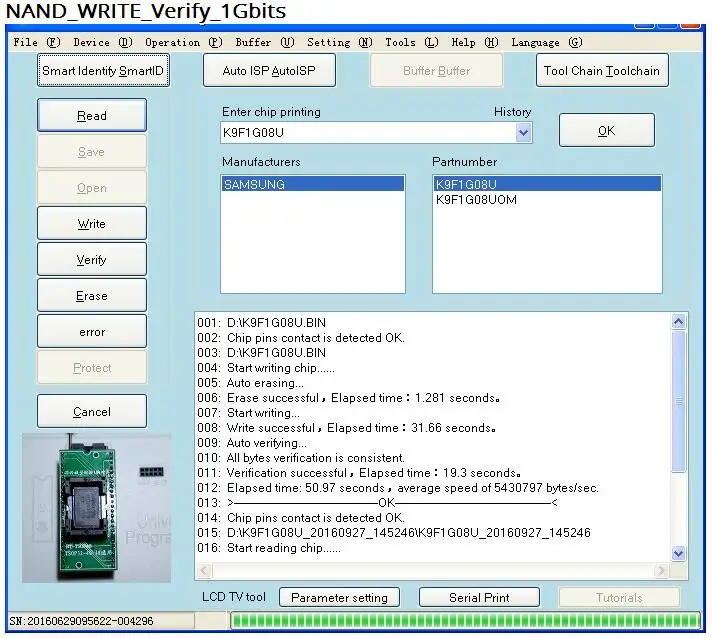Start chip programming with Write button

[x=92, y=223]
